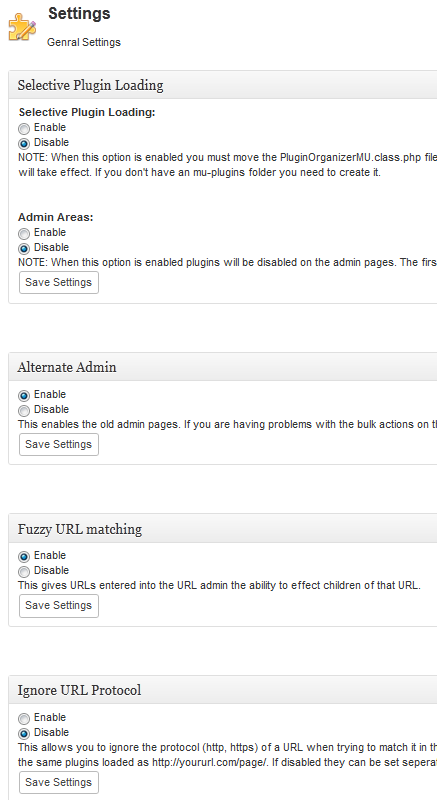Image resolution: width=437 pixels, height=800 pixels.
Task: Save Settings under Fuzzy URL matching
Action: click(x=59, y=606)
